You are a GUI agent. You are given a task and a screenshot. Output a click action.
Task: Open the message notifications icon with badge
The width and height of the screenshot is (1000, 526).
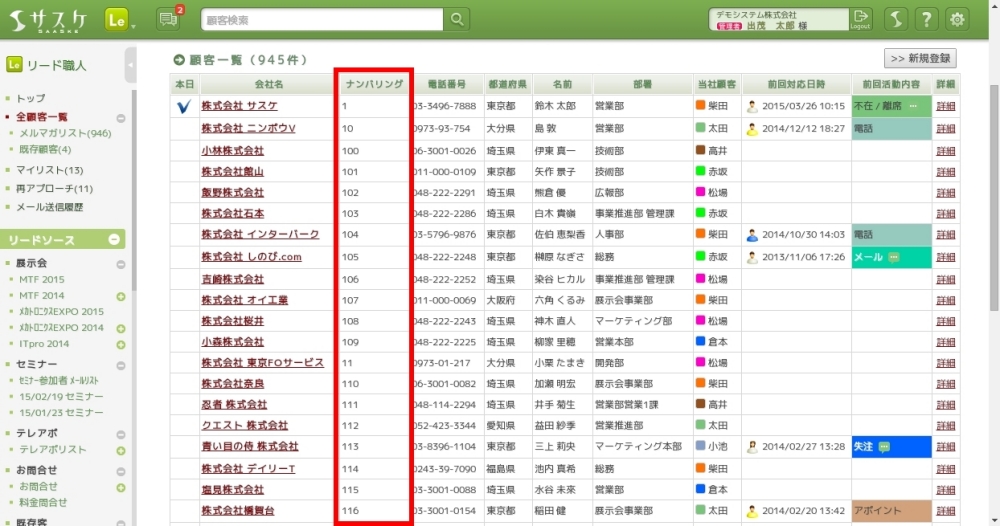pyautogui.click(x=168, y=20)
